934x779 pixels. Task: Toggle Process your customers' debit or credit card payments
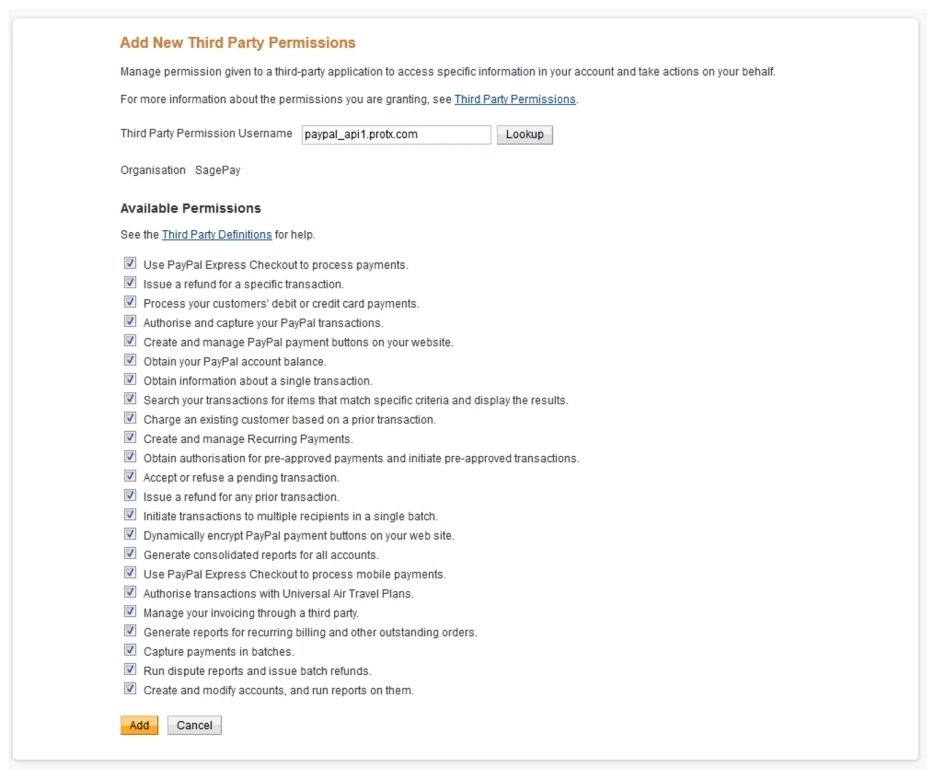pyautogui.click(x=130, y=303)
